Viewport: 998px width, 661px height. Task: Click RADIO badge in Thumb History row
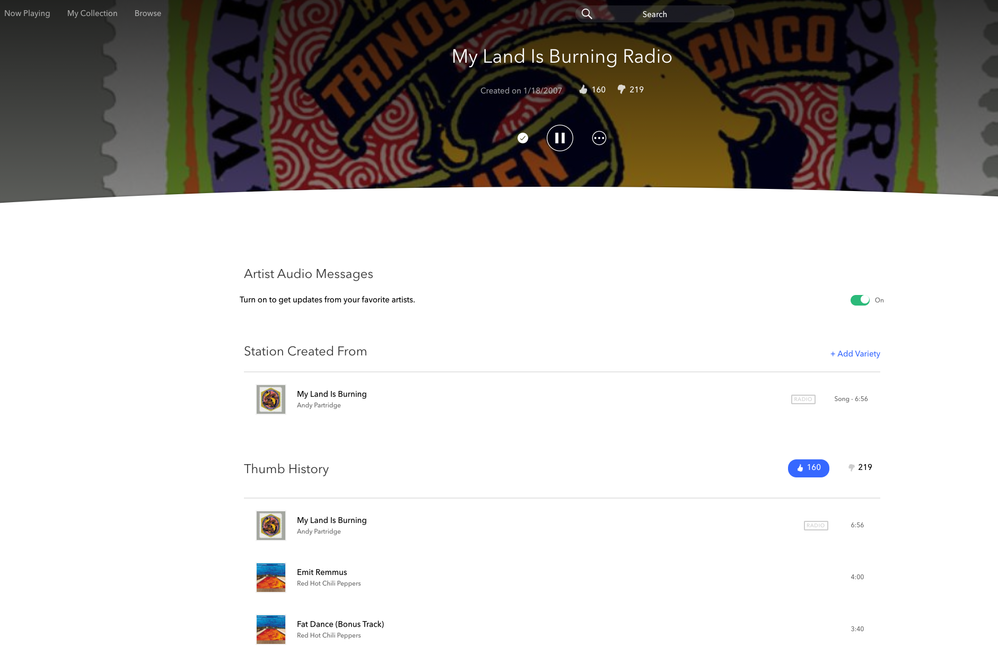816,525
